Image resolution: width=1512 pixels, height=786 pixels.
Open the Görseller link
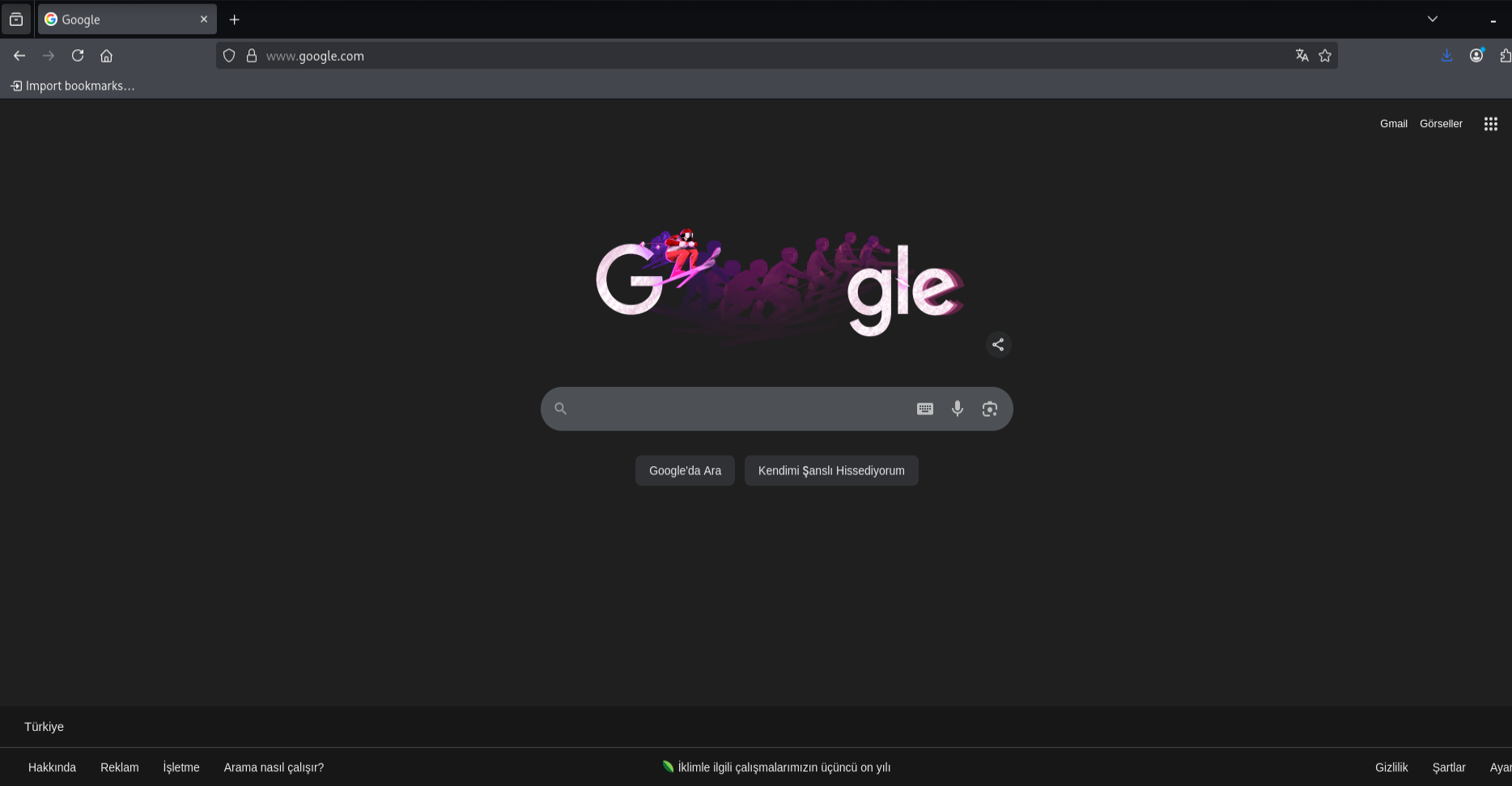point(1441,124)
